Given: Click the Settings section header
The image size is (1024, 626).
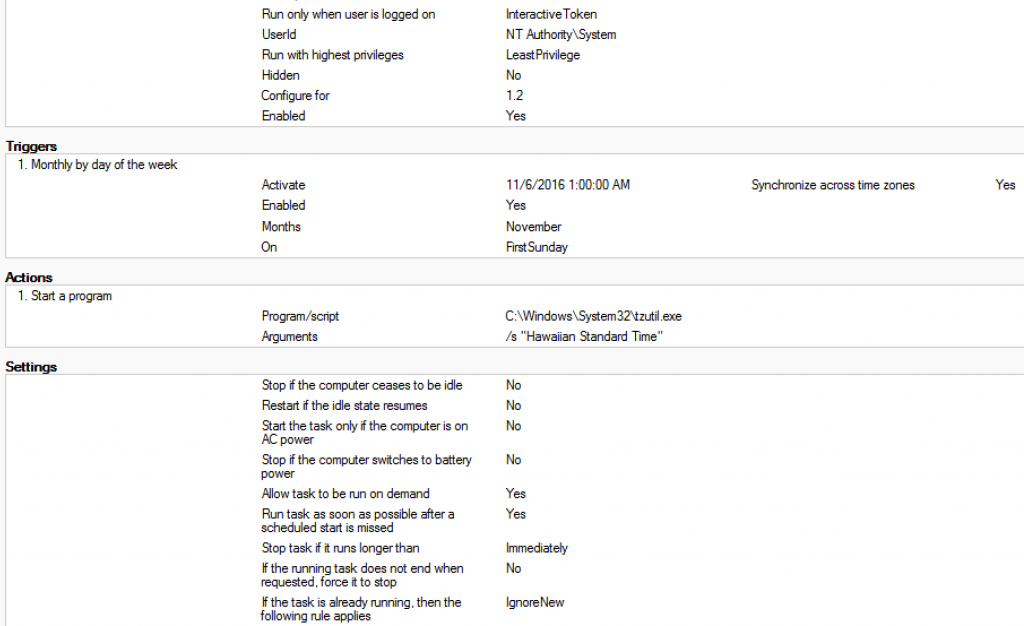Looking at the screenshot, I should pos(31,367).
